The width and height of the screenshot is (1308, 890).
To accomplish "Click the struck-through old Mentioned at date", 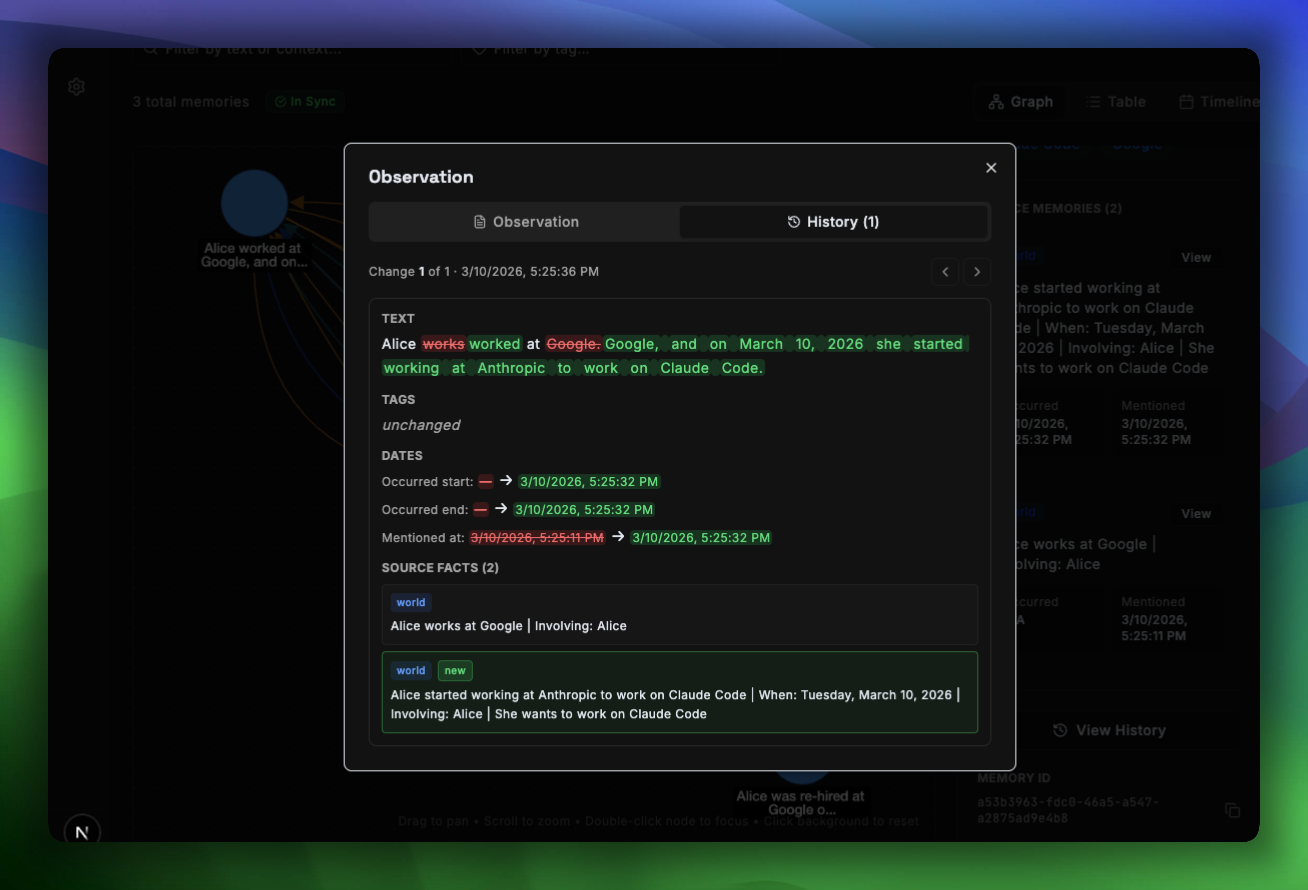I will (x=537, y=538).
